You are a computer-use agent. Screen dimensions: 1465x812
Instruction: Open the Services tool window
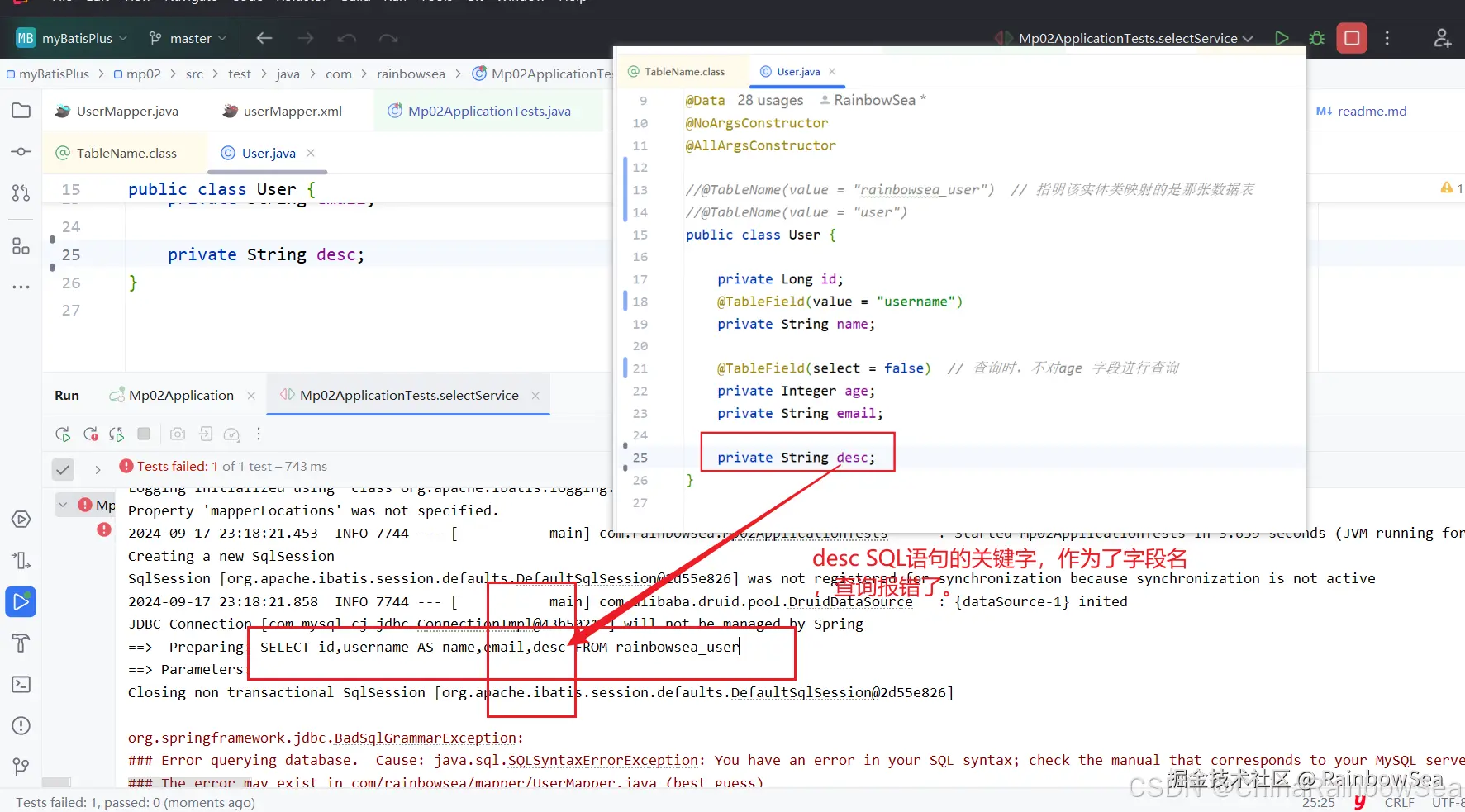[x=21, y=520]
